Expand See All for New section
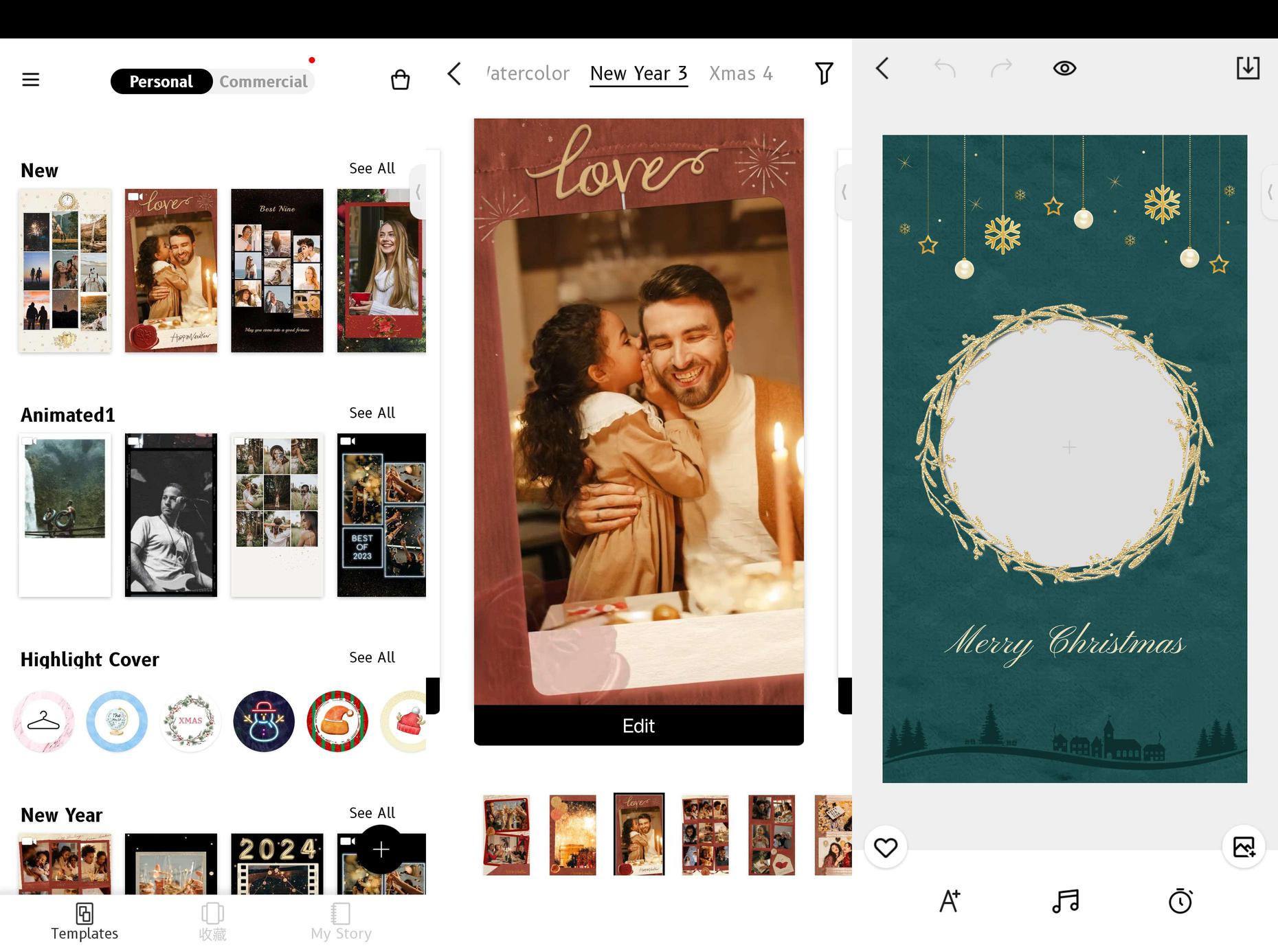Viewport: 1278px width, 952px height. [372, 168]
